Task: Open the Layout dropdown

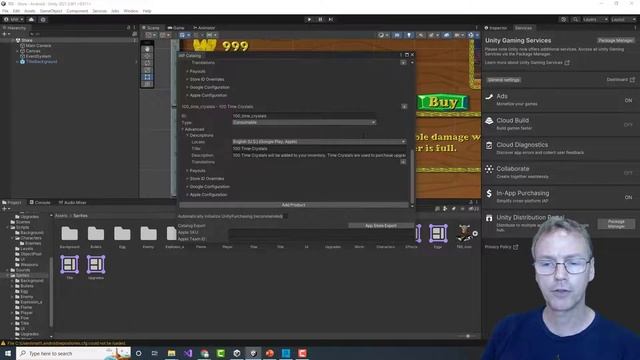Action: pyautogui.click(x=623, y=19)
